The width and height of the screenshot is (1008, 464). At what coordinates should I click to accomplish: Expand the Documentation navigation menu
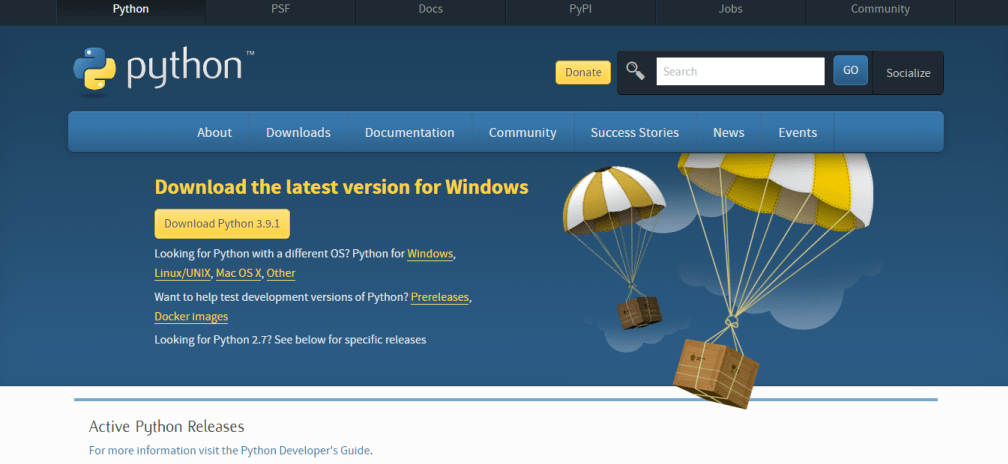[409, 132]
